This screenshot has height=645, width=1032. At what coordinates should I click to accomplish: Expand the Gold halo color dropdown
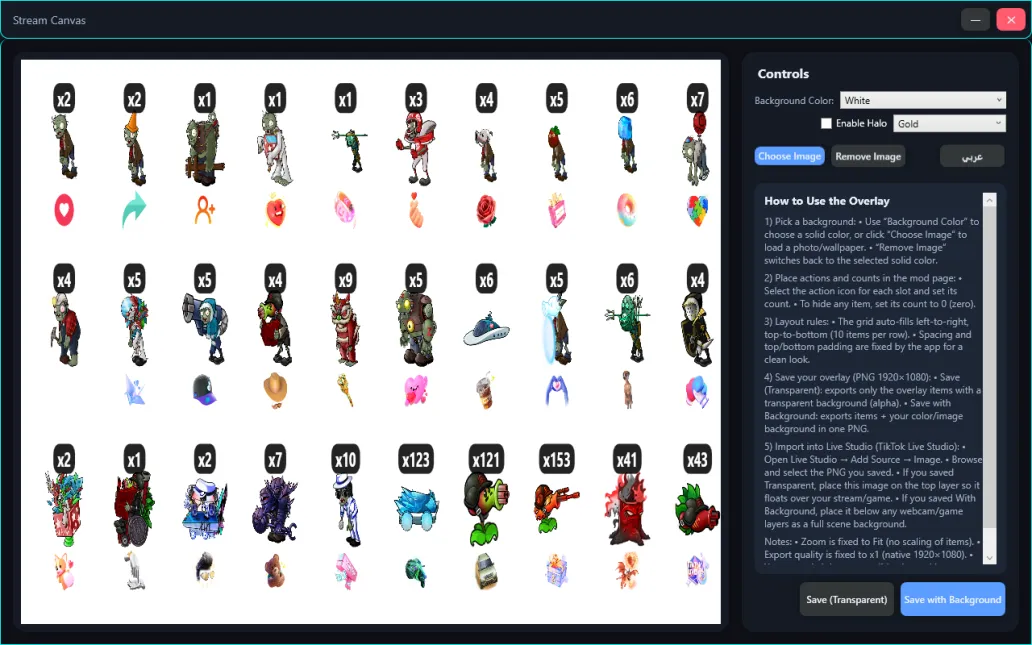coord(948,124)
